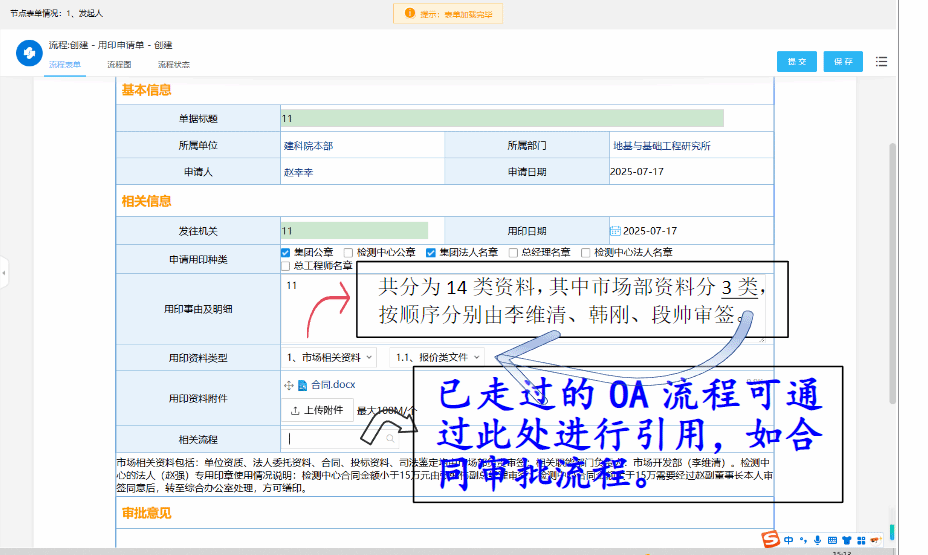Click the search icon in 相关流程 field
The image size is (928, 555).
[390, 439]
